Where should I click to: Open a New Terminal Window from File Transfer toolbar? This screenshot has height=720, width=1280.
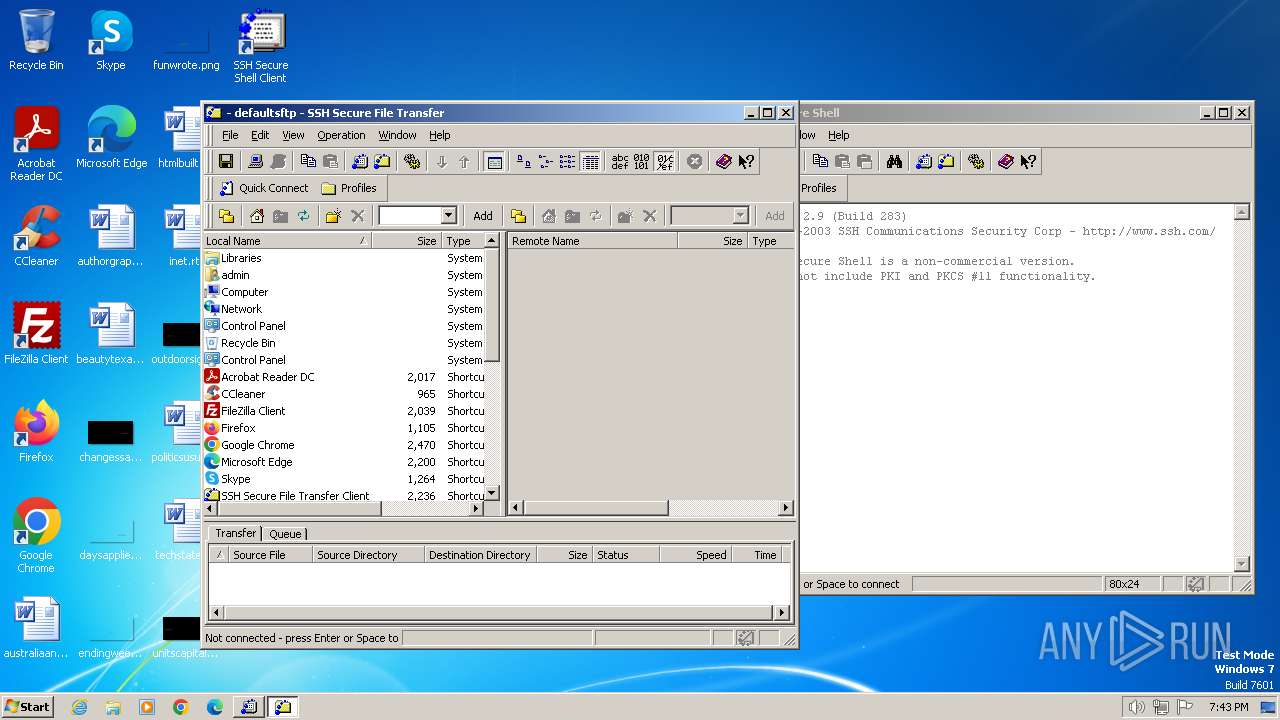coord(360,162)
